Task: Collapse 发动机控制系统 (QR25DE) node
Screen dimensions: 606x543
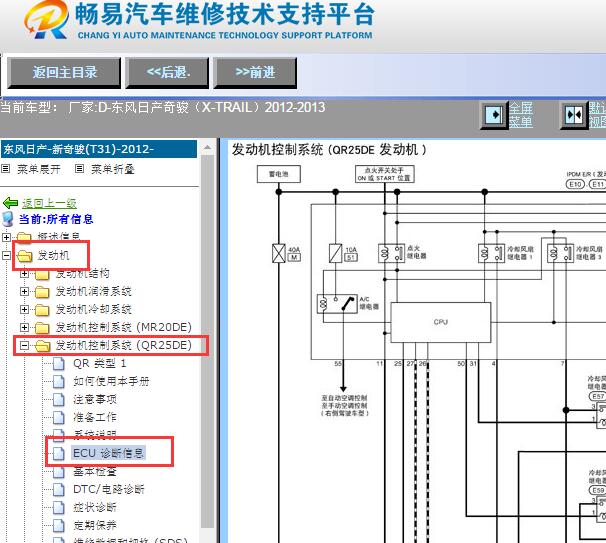Action: click(24, 346)
